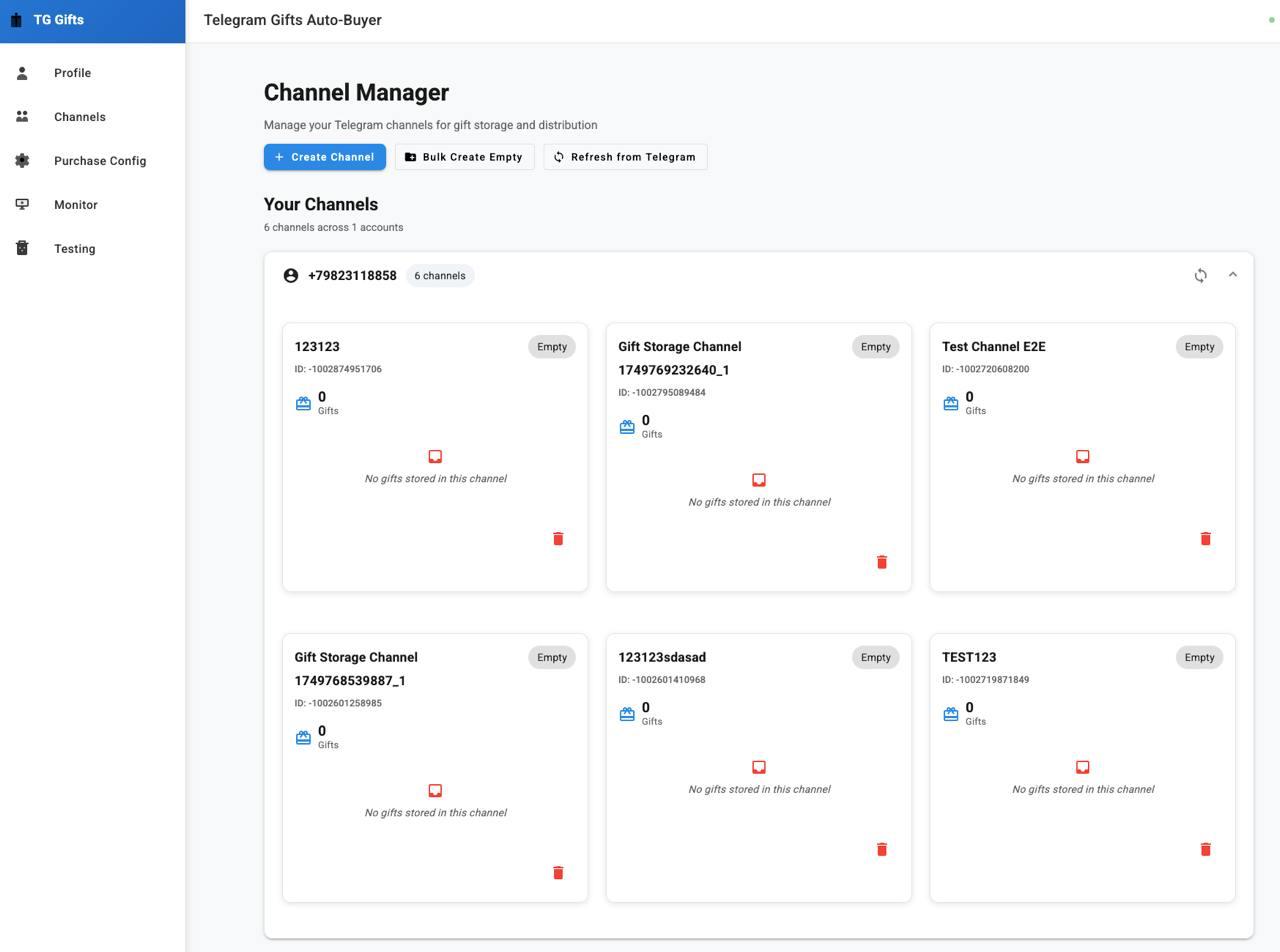Image resolution: width=1280 pixels, height=952 pixels.
Task: Click the gift box icon in TEST123 card
Action: (x=951, y=714)
